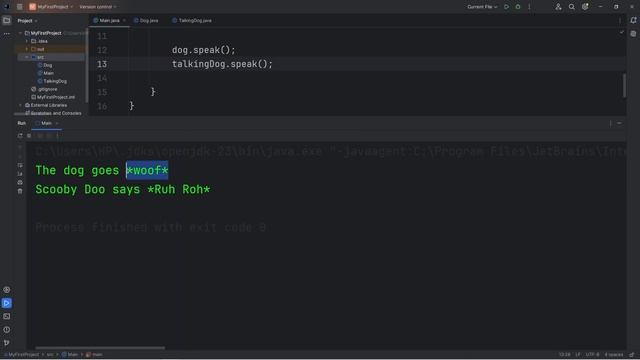Select the Run tool window label
640x360 pixels.
(22, 123)
